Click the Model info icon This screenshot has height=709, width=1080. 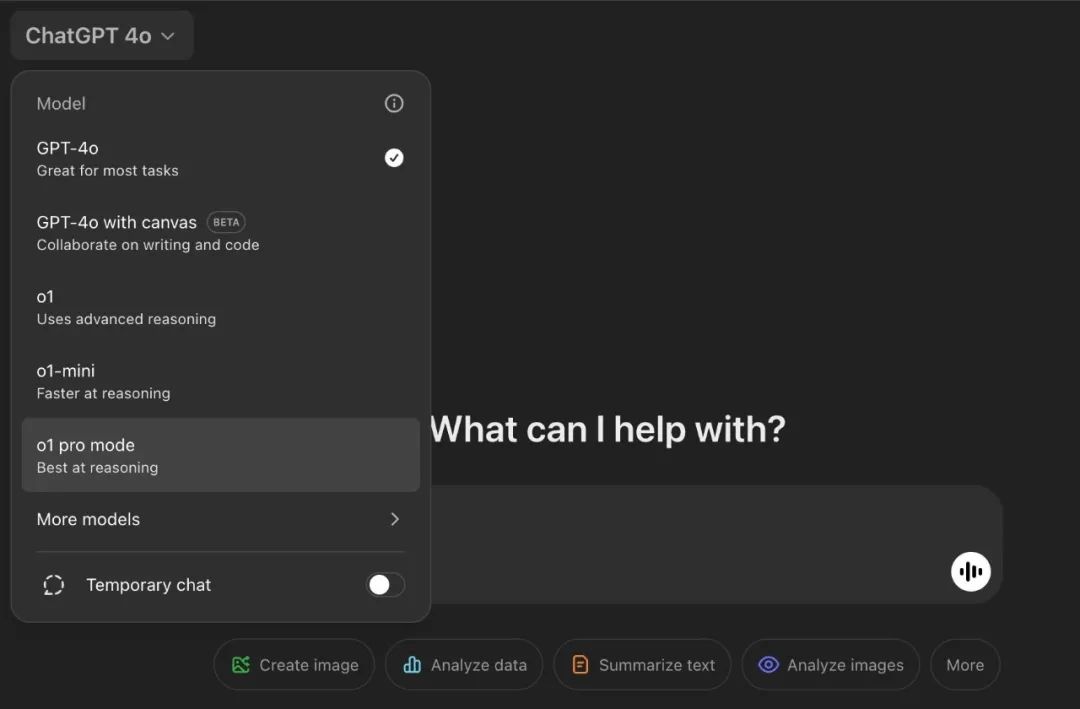tap(394, 104)
